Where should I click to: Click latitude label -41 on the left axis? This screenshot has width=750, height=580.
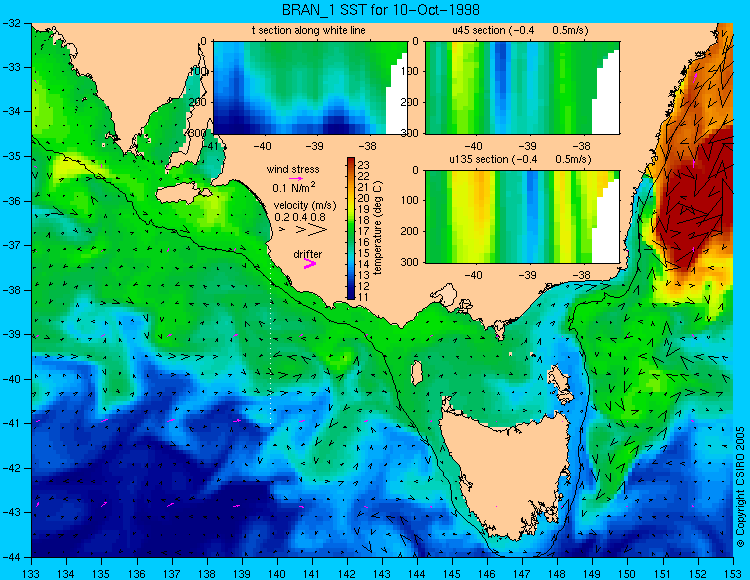(13, 424)
